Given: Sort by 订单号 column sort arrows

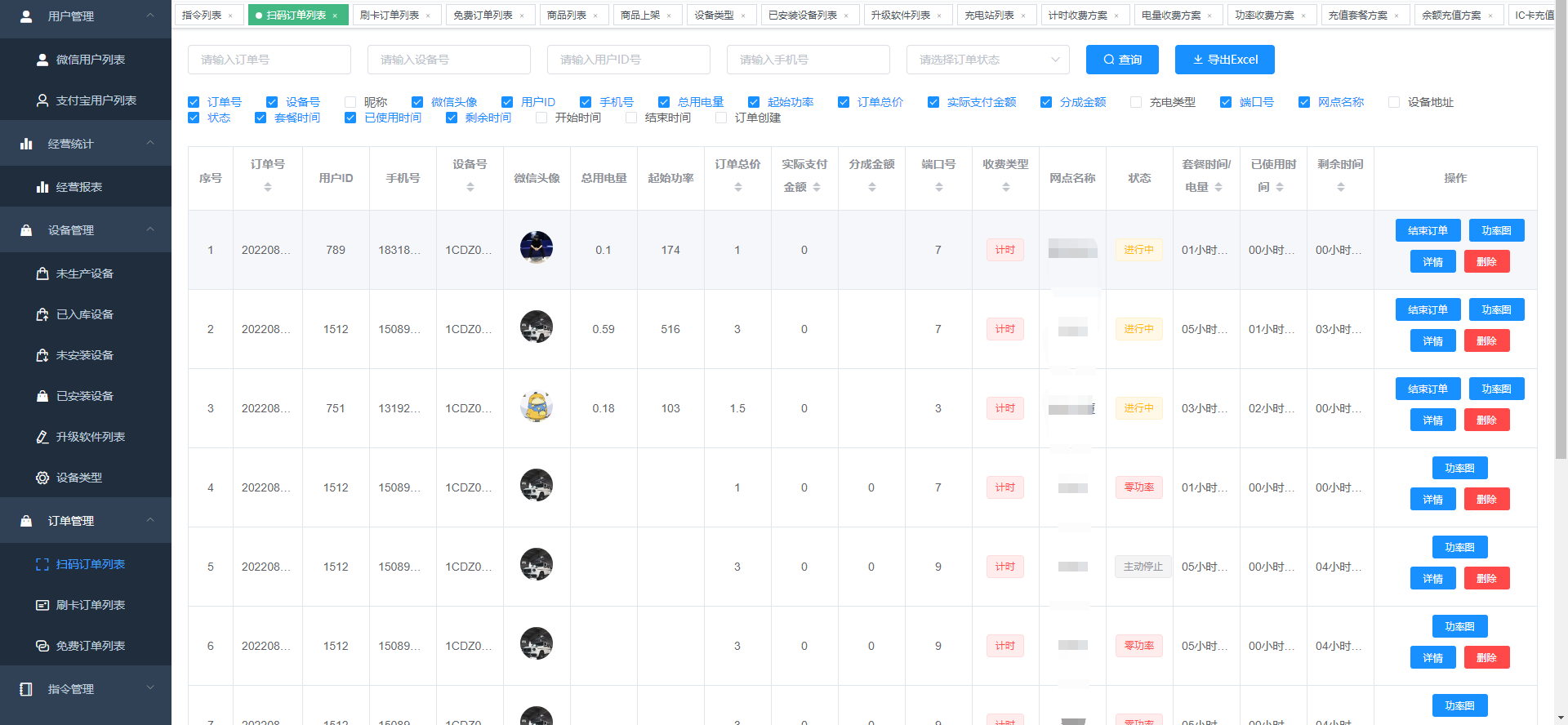Looking at the screenshot, I should [x=268, y=188].
